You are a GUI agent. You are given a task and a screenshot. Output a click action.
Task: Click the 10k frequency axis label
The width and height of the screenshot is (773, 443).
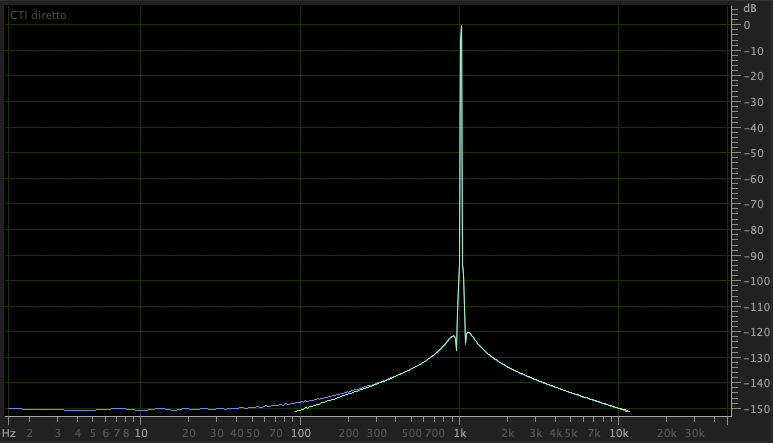(619, 433)
